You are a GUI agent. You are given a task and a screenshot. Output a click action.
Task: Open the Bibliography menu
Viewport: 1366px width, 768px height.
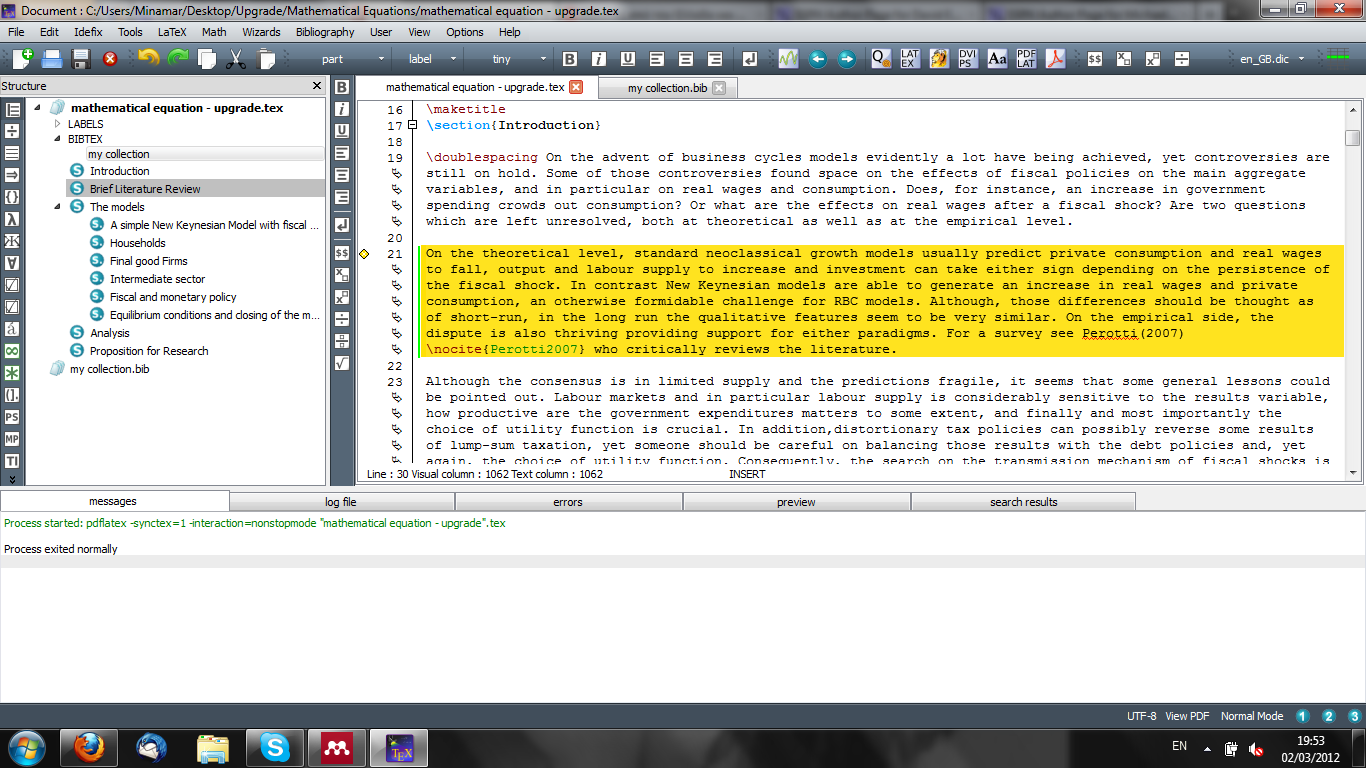click(x=325, y=32)
